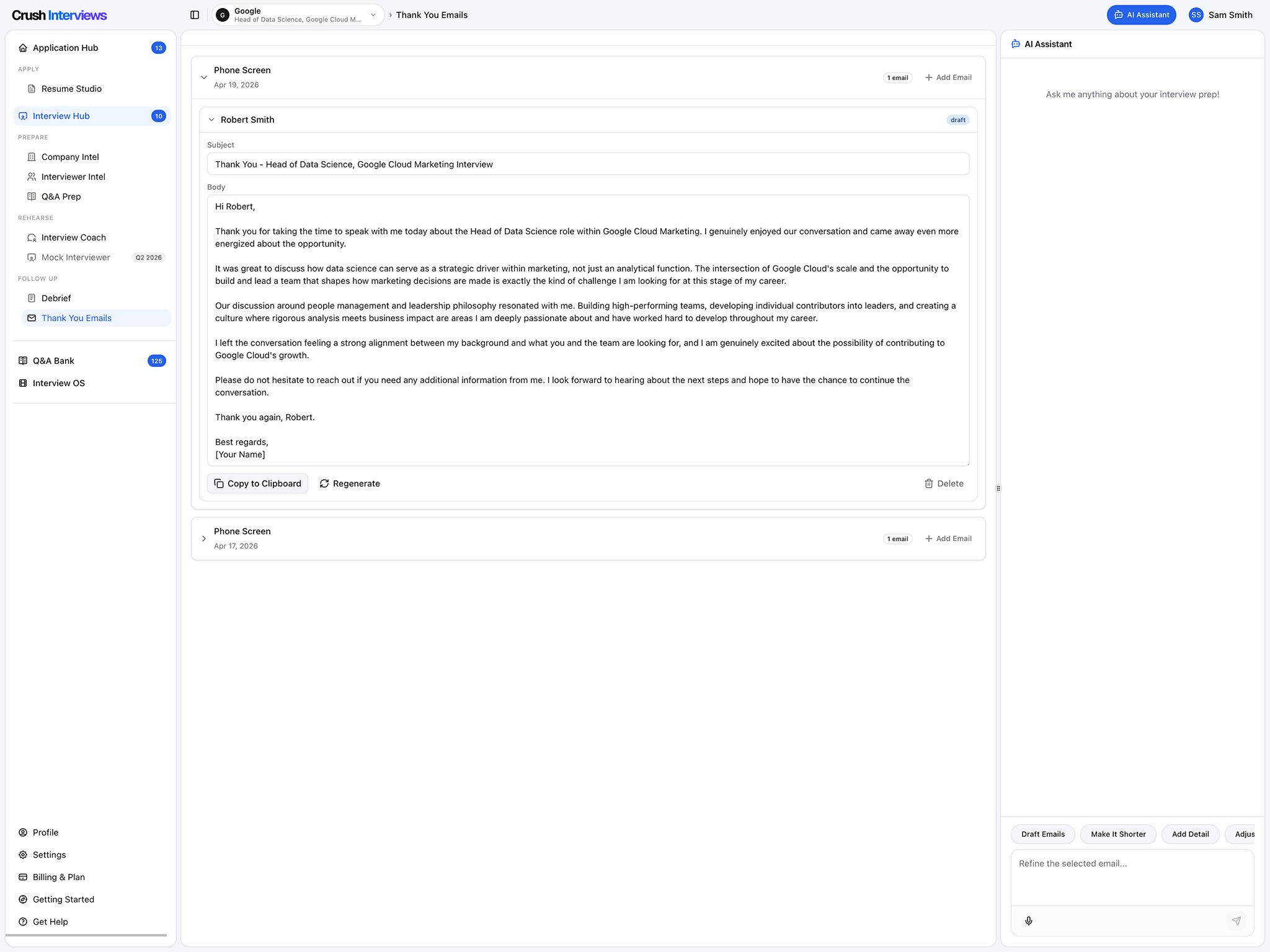Viewport: 1270px width, 952px height.
Task: Click the Debrief notes icon
Action: point(32,298)
